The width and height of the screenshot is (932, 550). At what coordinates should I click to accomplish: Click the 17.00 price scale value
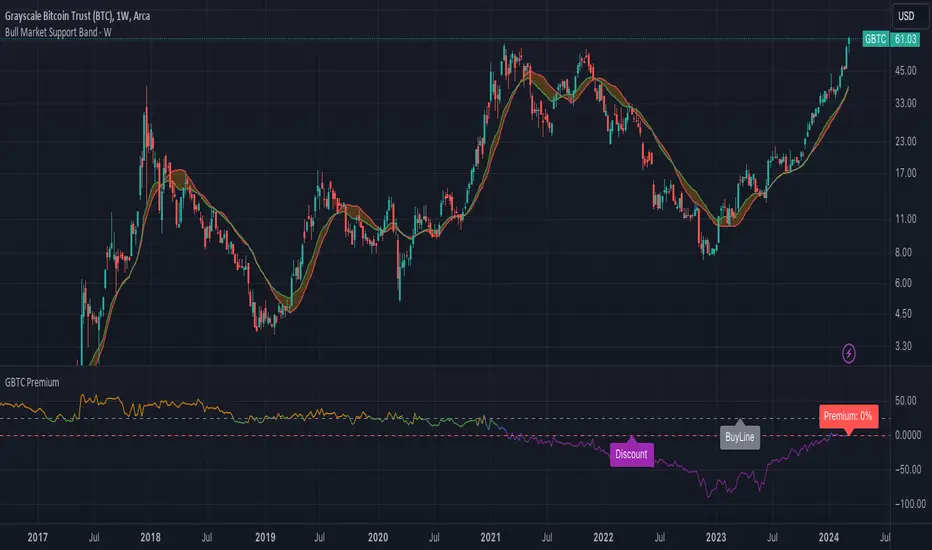[x=905, y=173]
